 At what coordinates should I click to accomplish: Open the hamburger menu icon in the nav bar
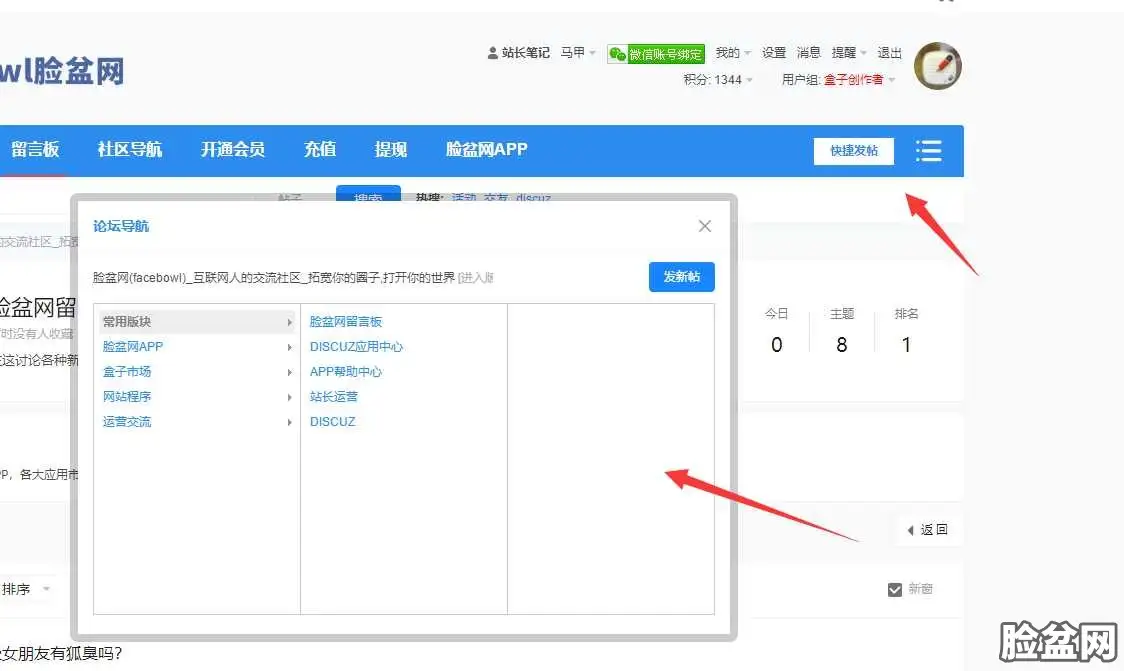click(x=928, y=151)
